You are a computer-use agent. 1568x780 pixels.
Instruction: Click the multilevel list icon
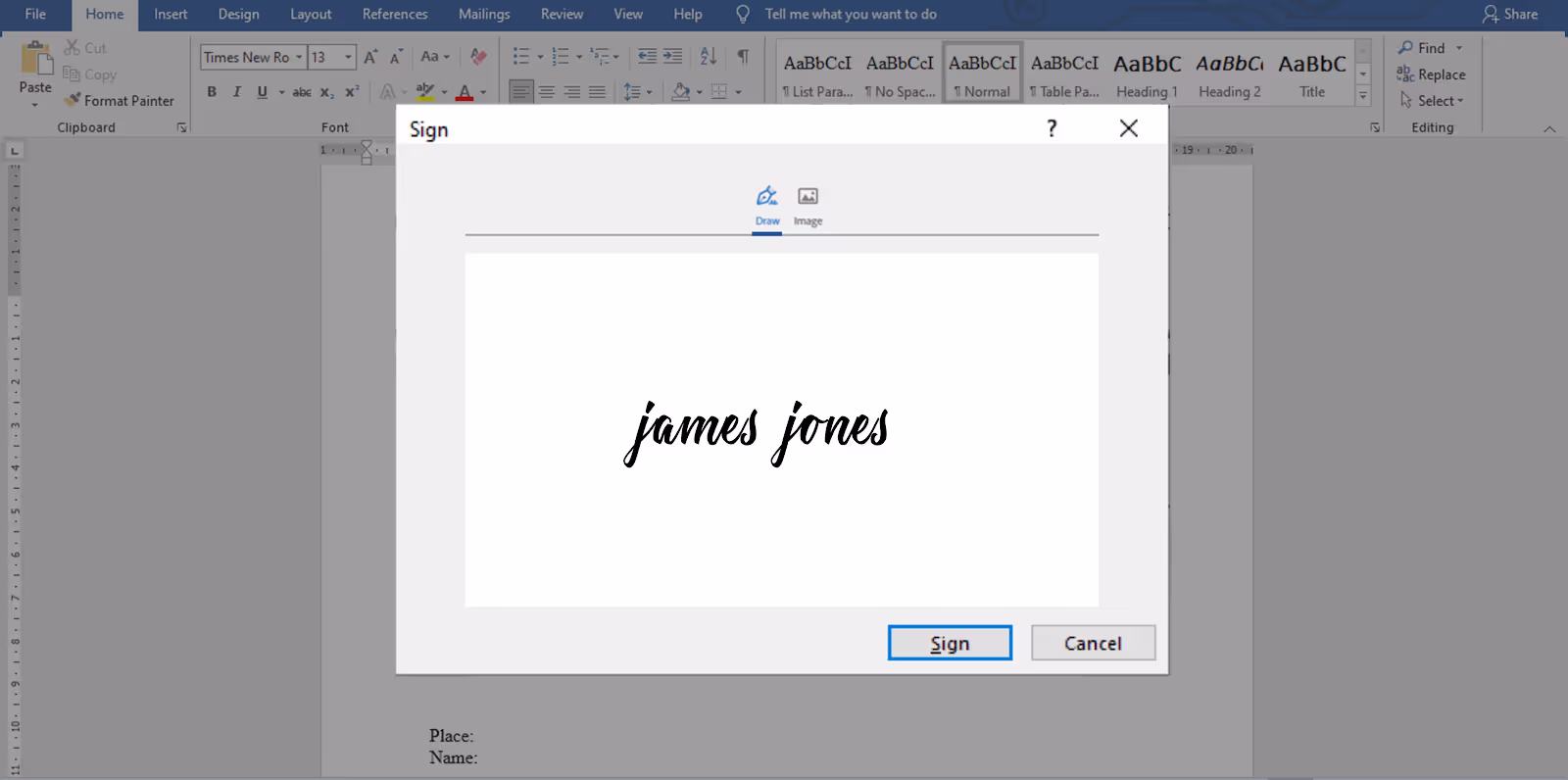pyautogui.click(x=599, y=56)
